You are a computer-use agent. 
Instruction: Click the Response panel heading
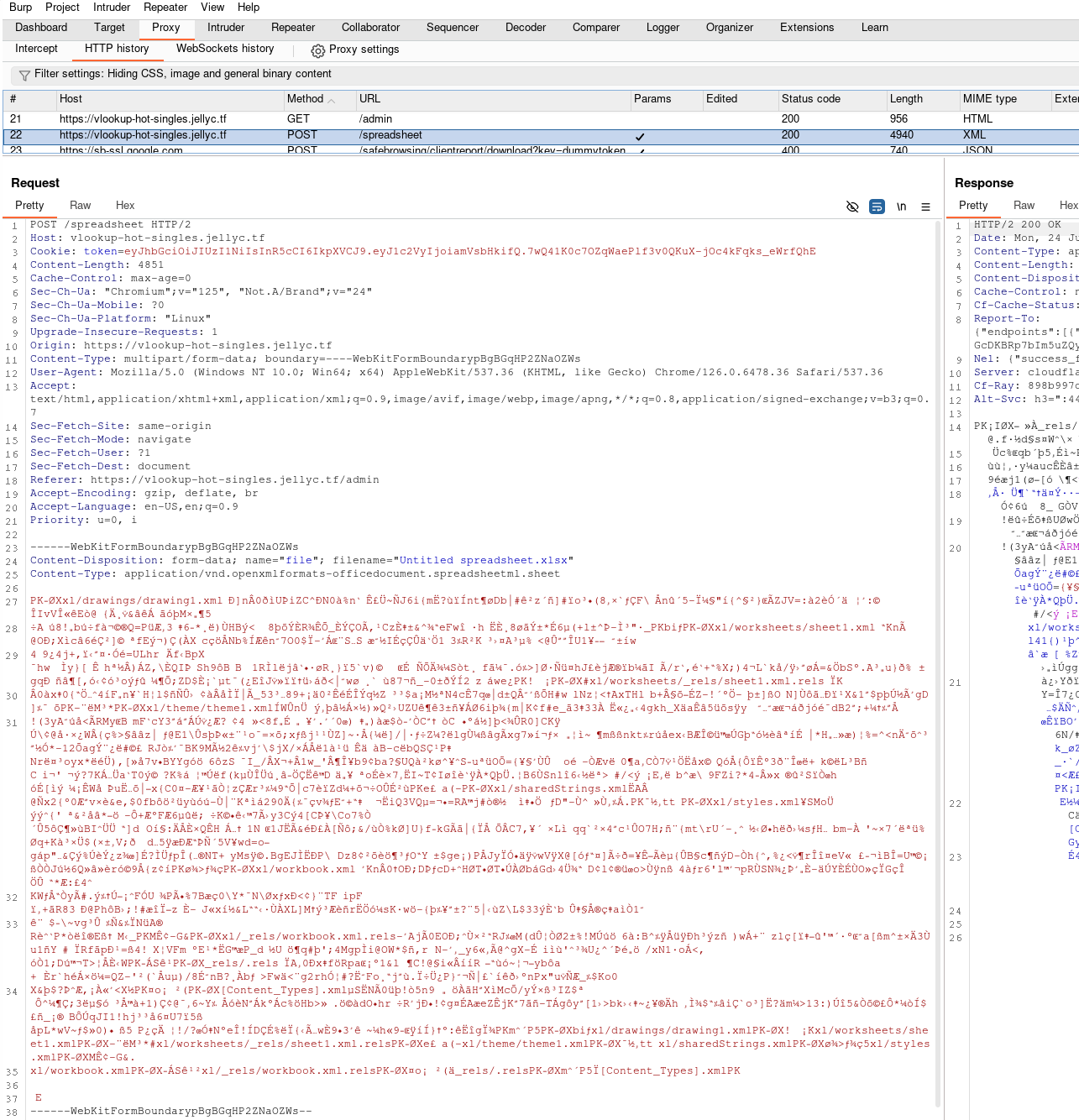[984, 183]
